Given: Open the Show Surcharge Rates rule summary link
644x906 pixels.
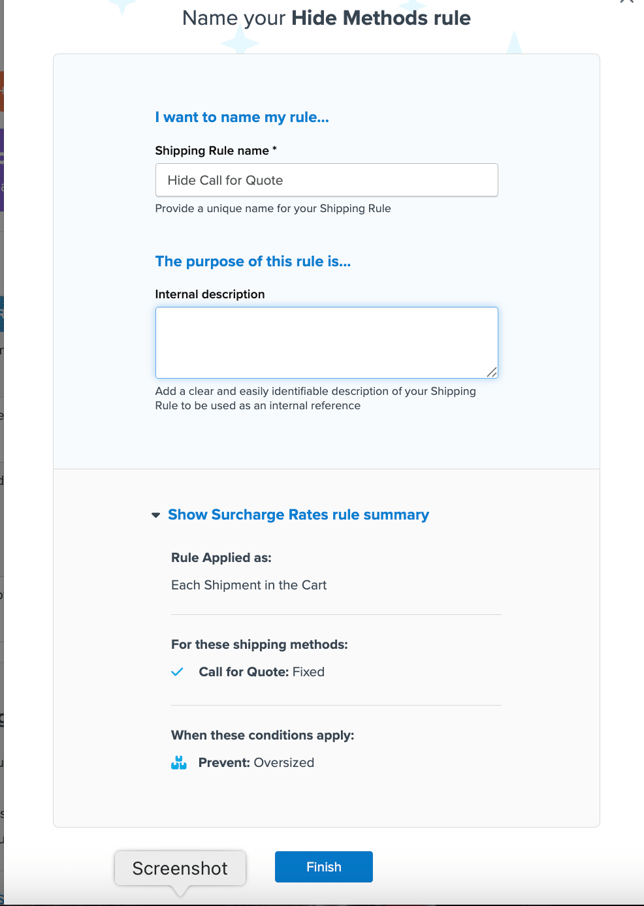Looking at the screenshot, I should [x=297, y=514].
